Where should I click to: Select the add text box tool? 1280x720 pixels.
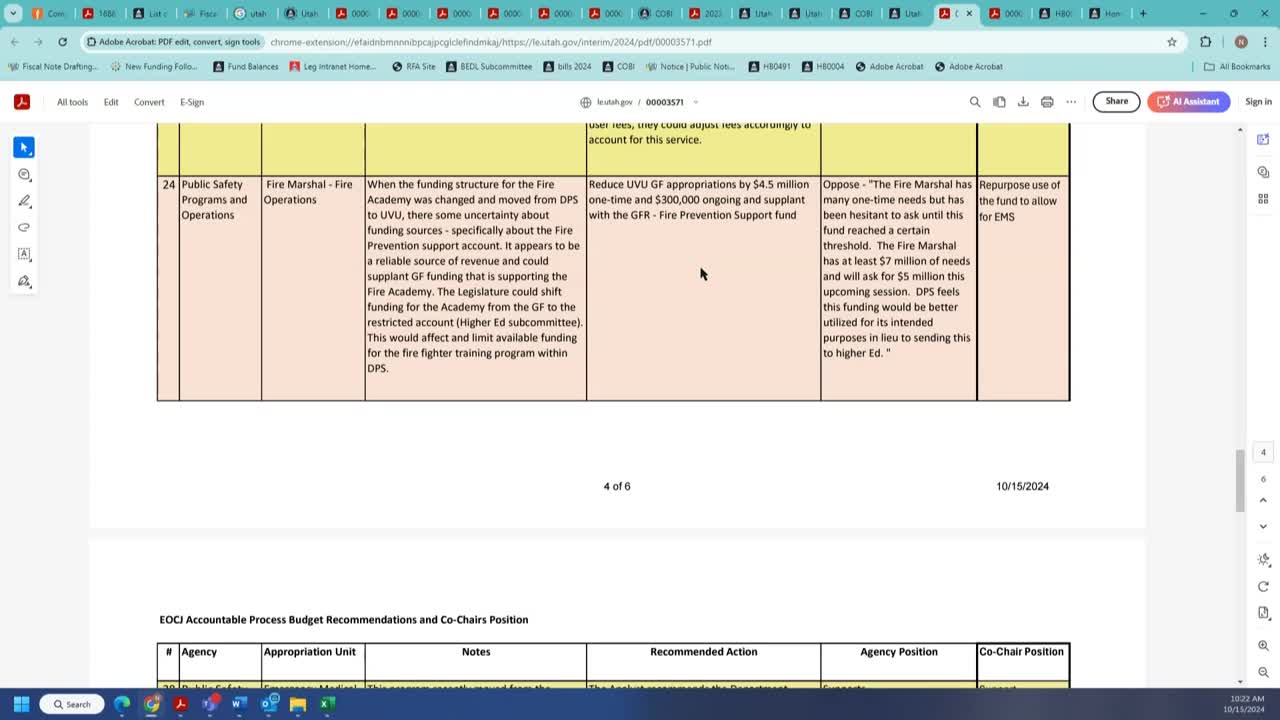click(x=24, y=254)
